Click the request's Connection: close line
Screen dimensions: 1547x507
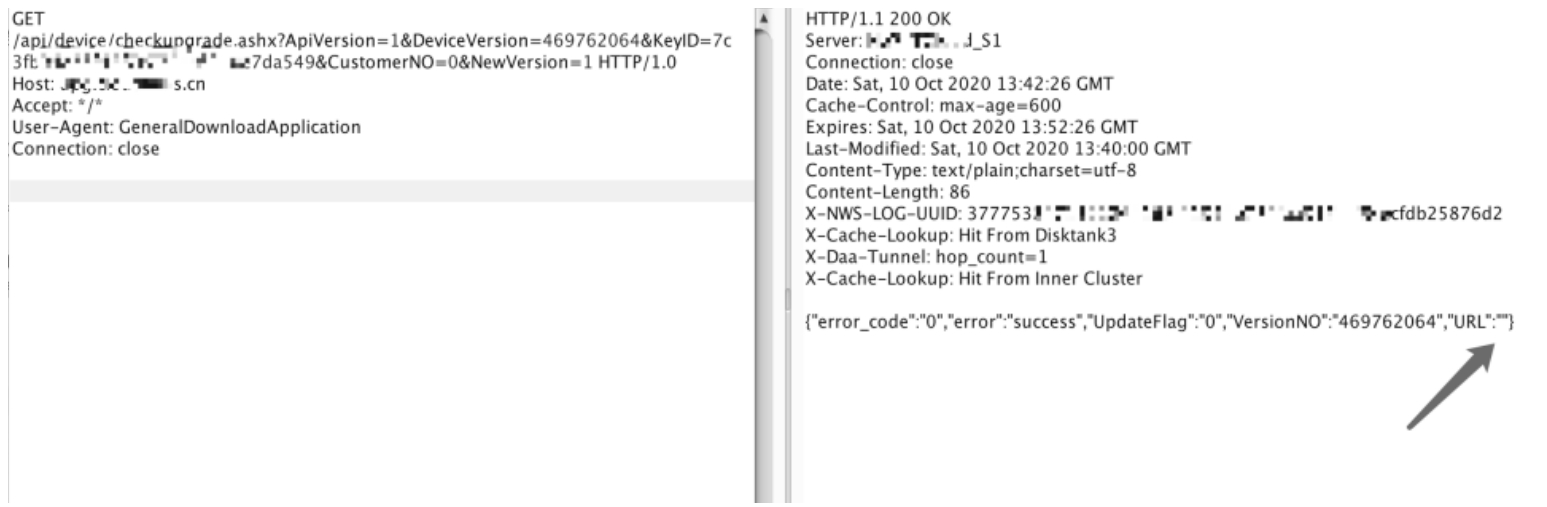tap(85, 149)
